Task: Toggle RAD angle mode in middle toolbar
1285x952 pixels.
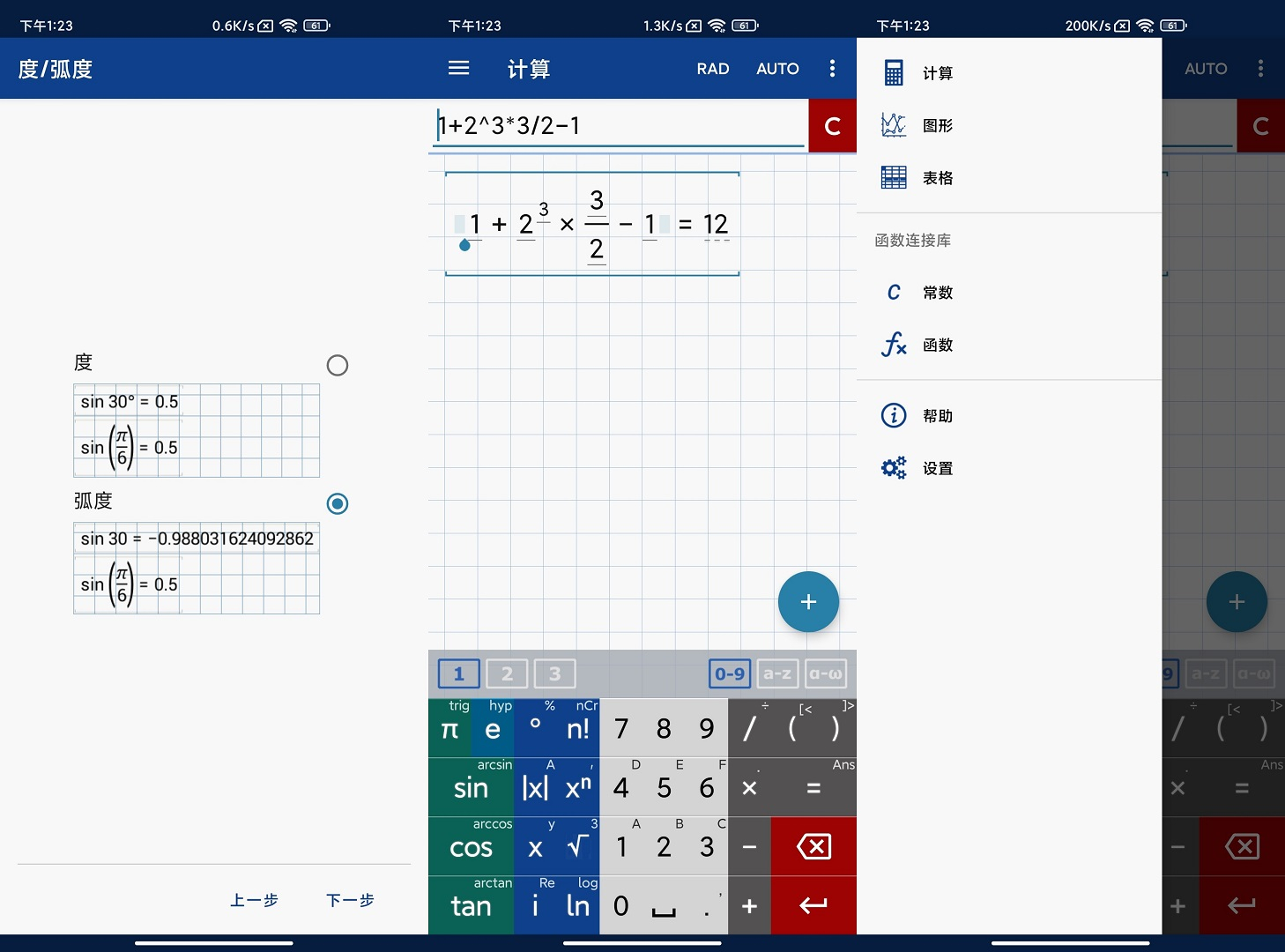Action: (712, 69)
